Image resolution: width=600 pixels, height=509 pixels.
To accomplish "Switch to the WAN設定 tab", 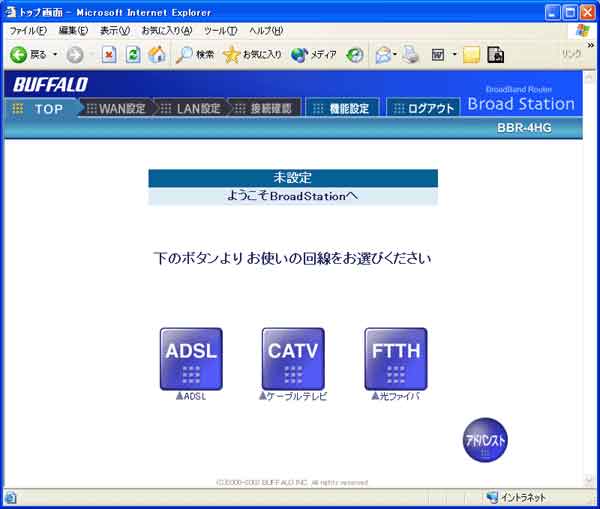I will [117, 109].
